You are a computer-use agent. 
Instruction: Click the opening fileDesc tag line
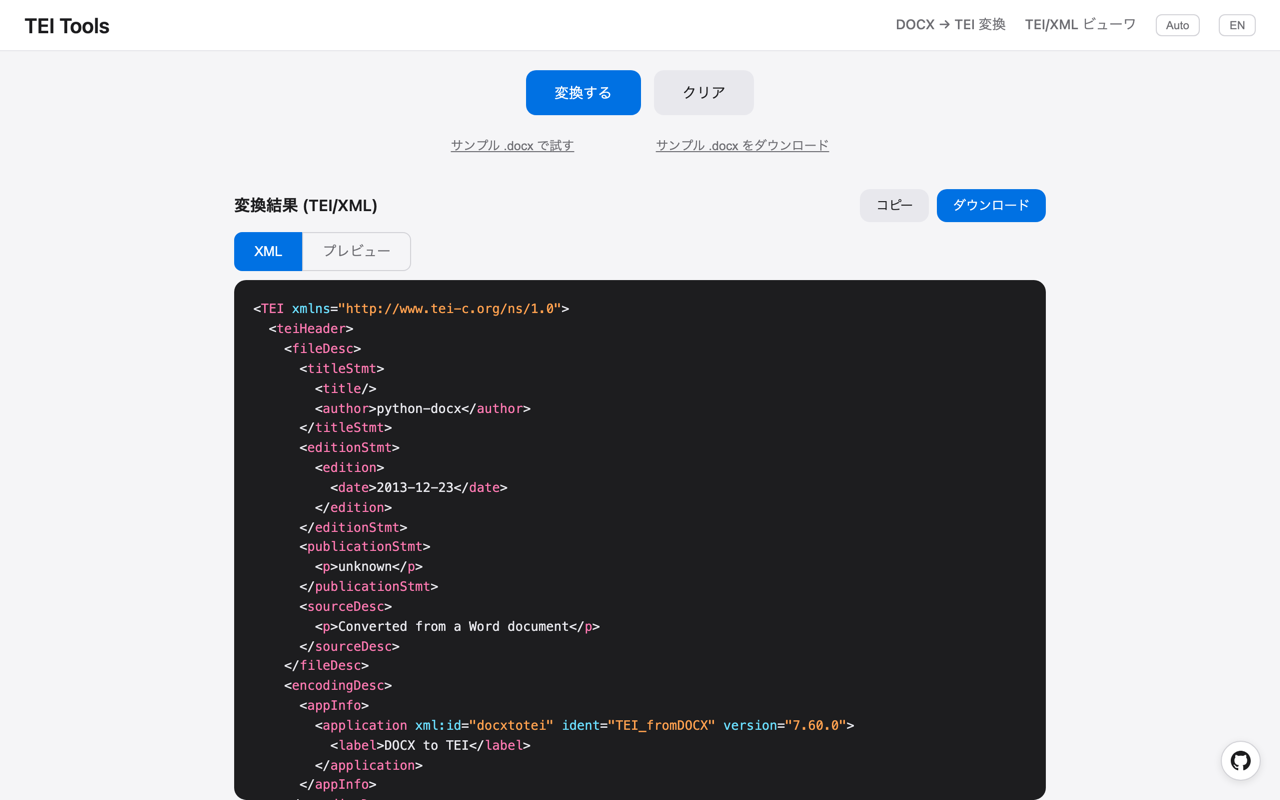click(x=323, y=349)
